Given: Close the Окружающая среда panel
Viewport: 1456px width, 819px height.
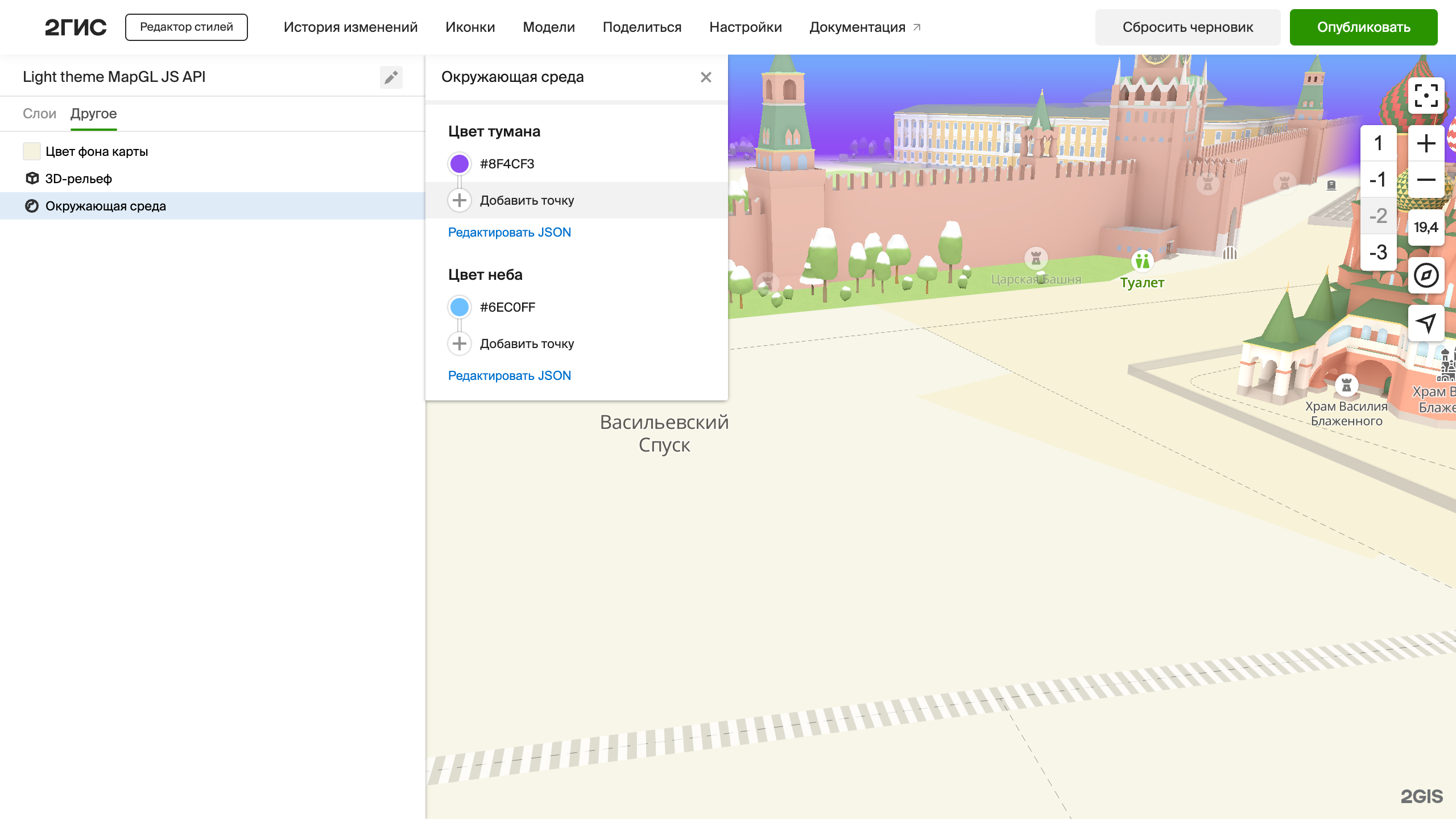Looking at the screenshot, I should (x=706, y=77).
